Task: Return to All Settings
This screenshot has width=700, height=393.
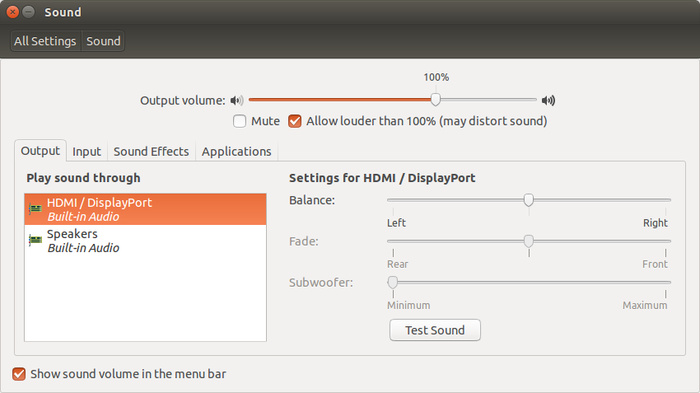Action: click(x=45, y=41)
